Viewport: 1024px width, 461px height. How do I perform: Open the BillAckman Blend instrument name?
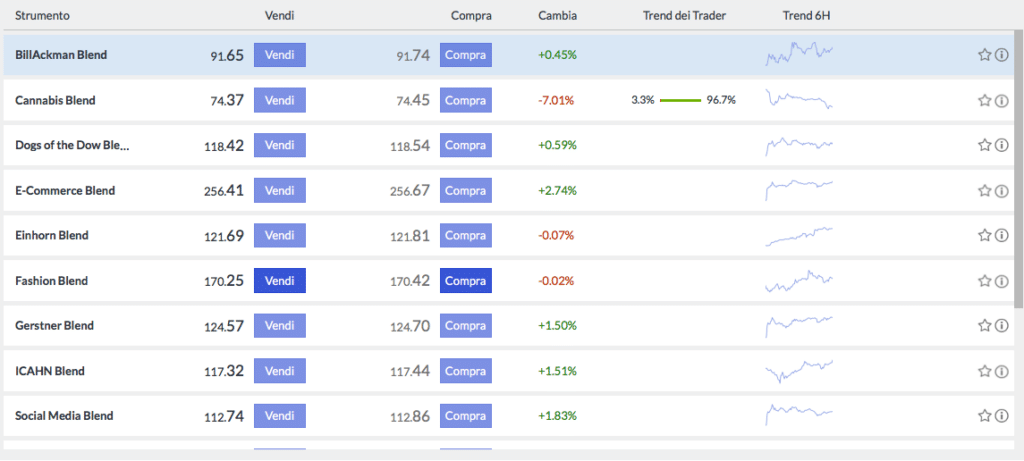click(x=61, y=55)
